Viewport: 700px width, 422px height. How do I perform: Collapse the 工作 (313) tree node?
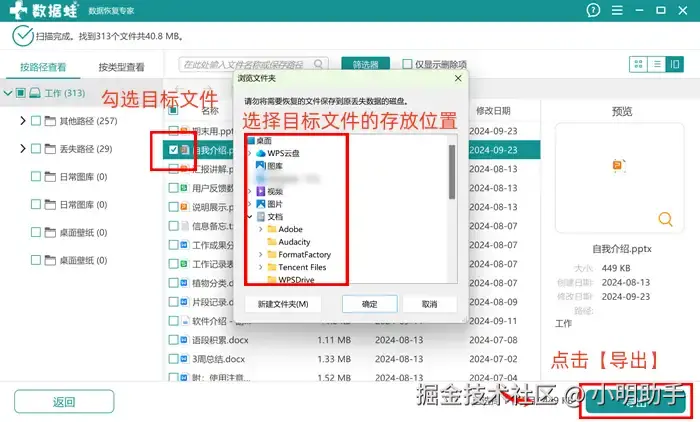tap(8, 93)
